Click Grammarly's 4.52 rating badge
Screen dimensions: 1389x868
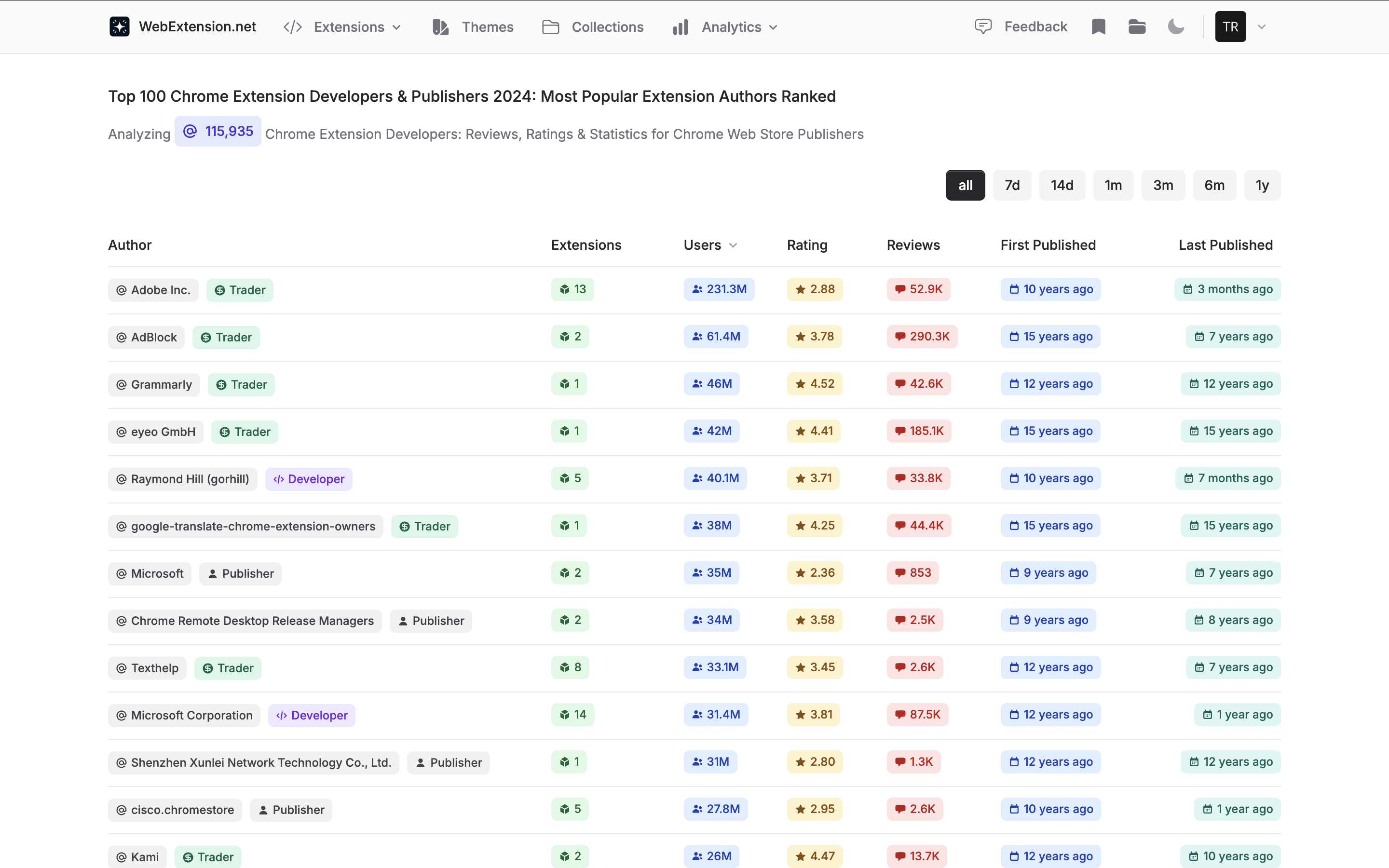(x=815, y=383)
